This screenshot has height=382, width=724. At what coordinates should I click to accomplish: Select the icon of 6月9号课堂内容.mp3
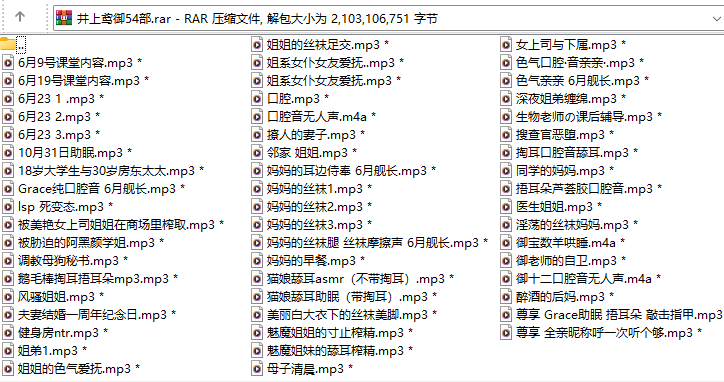tap(8, 62)
